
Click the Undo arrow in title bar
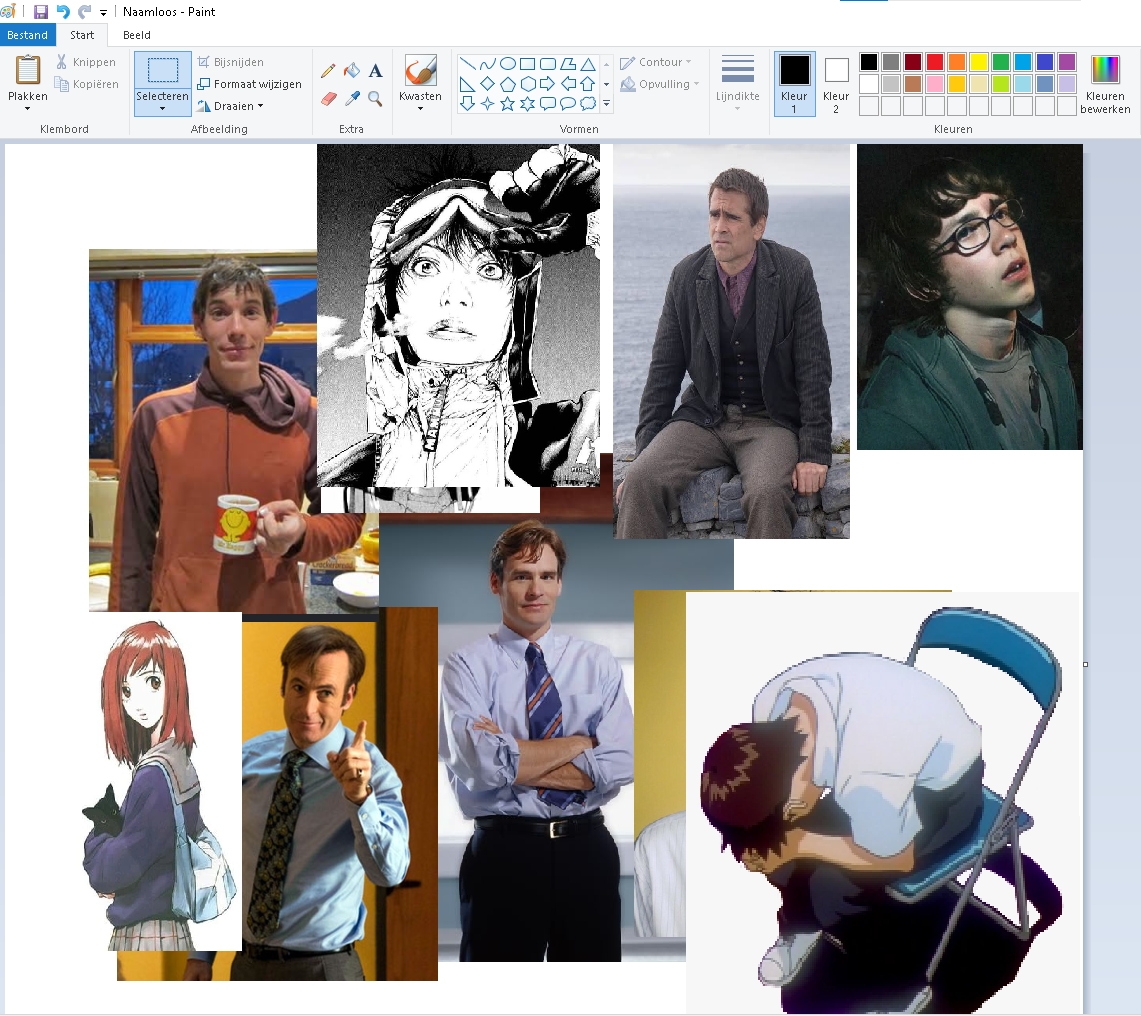click(x=63, y=12)
